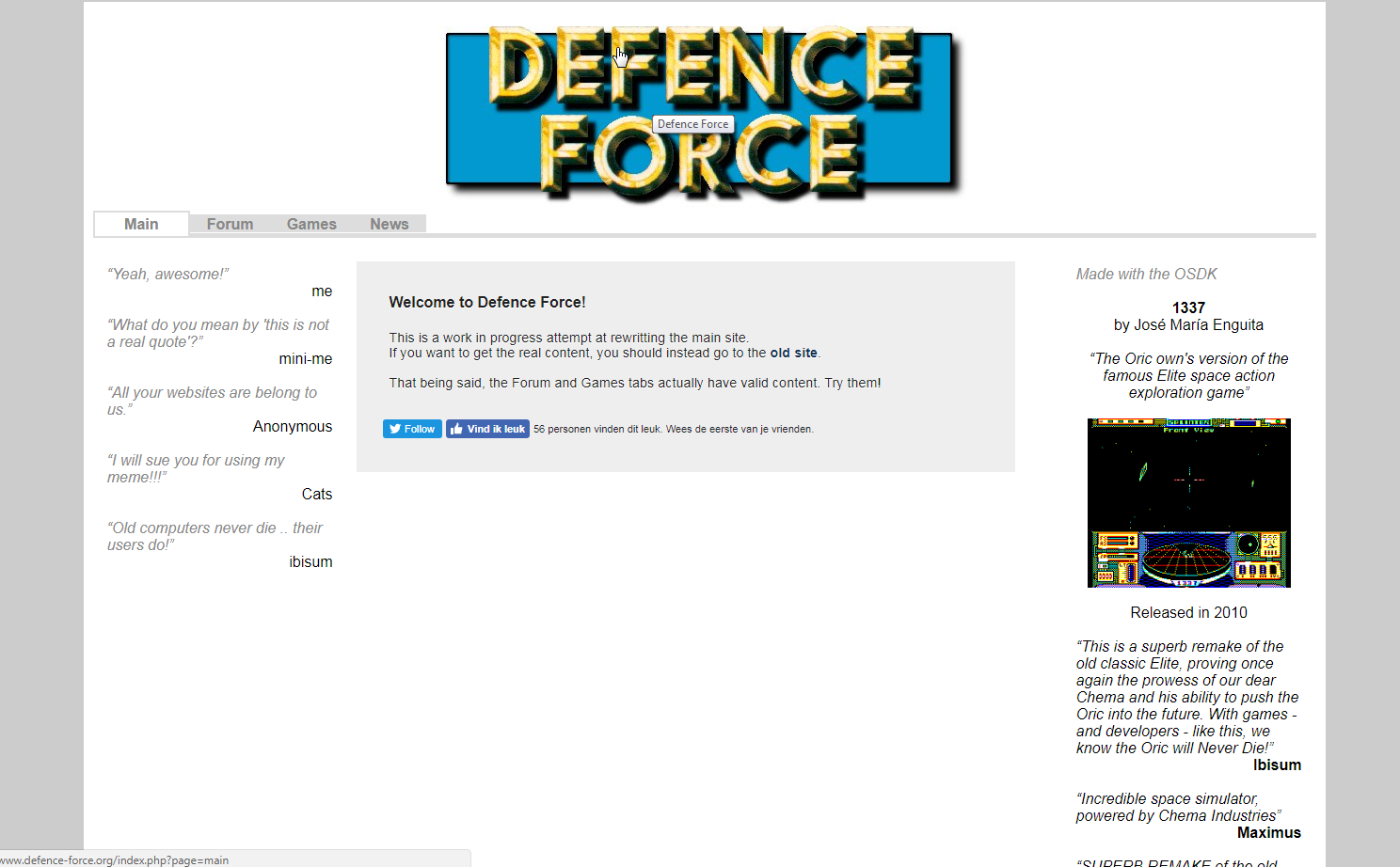
Task: Open the Games tab
Action: (x=311, y=224)
